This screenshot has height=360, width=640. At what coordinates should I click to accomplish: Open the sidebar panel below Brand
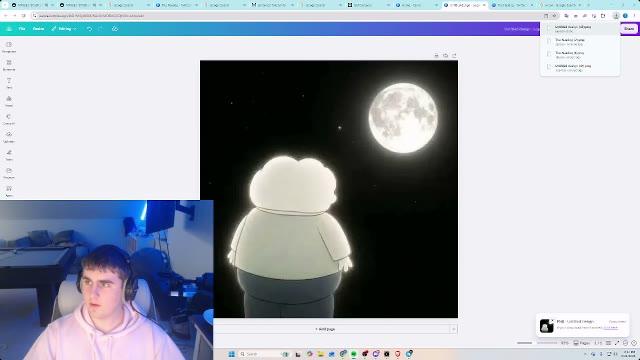[x=9, y=119]
